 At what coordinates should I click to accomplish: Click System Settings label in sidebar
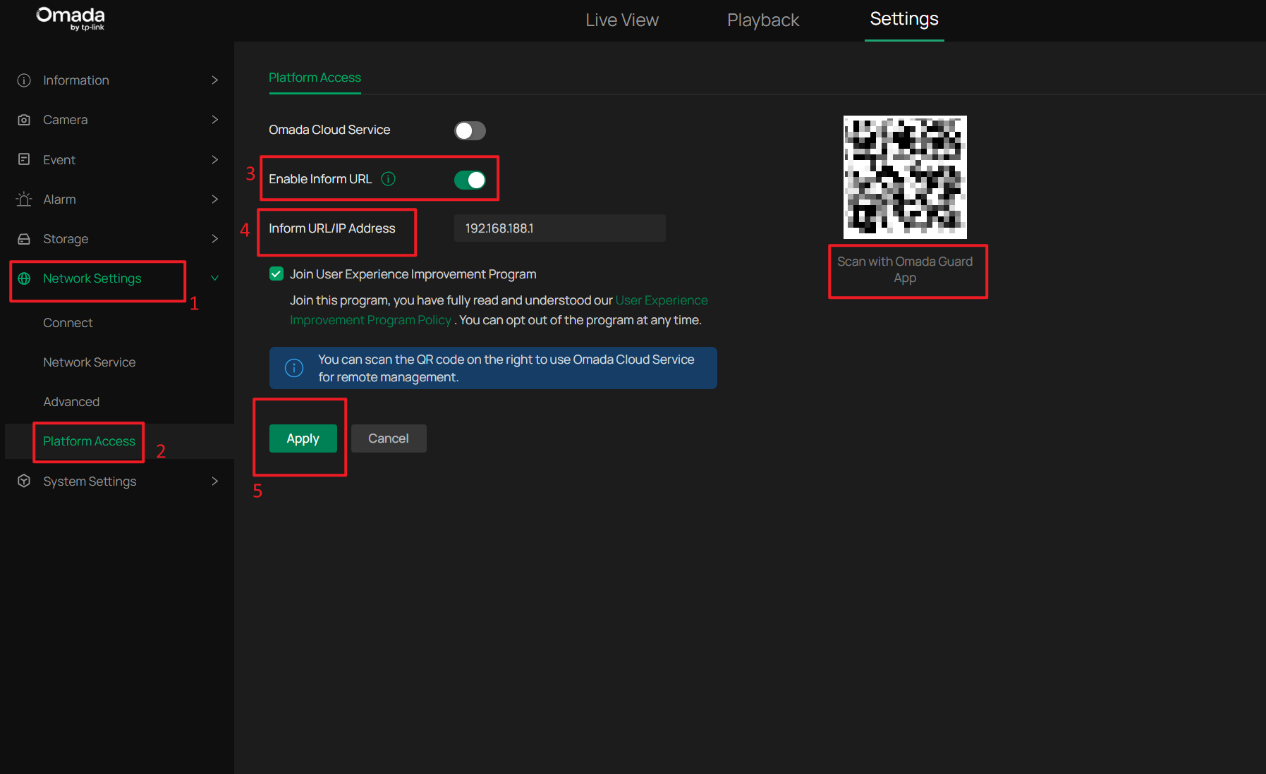(89, 481)
